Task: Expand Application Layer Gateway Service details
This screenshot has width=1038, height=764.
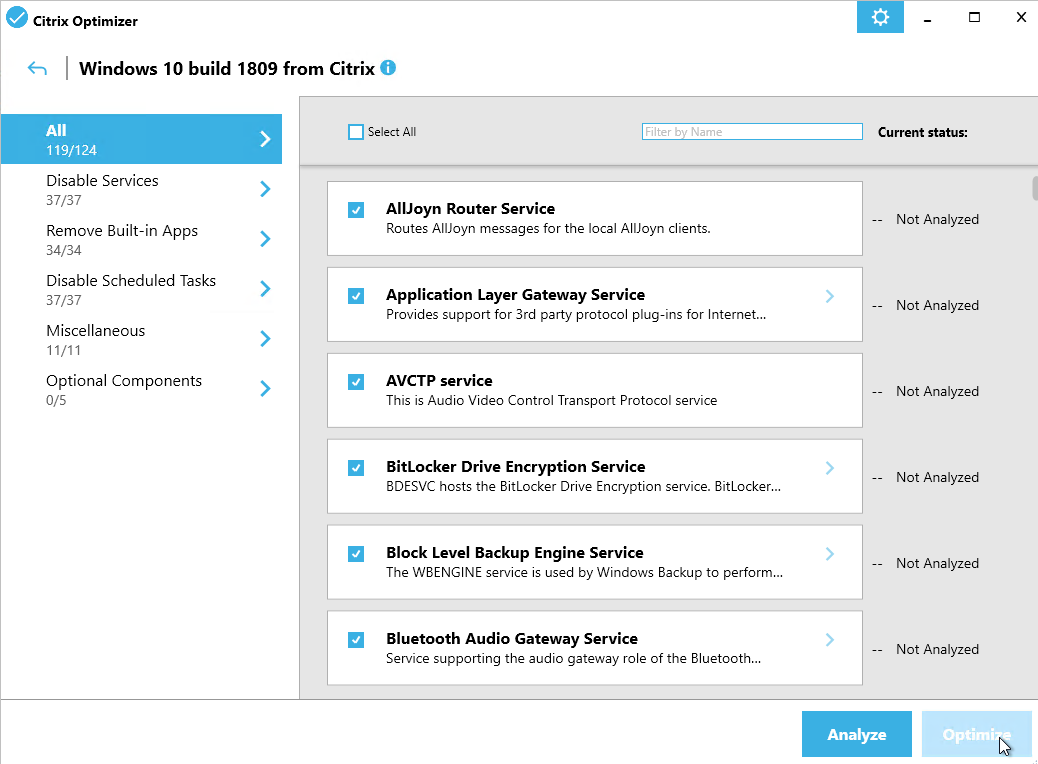Action: point(829,296)
